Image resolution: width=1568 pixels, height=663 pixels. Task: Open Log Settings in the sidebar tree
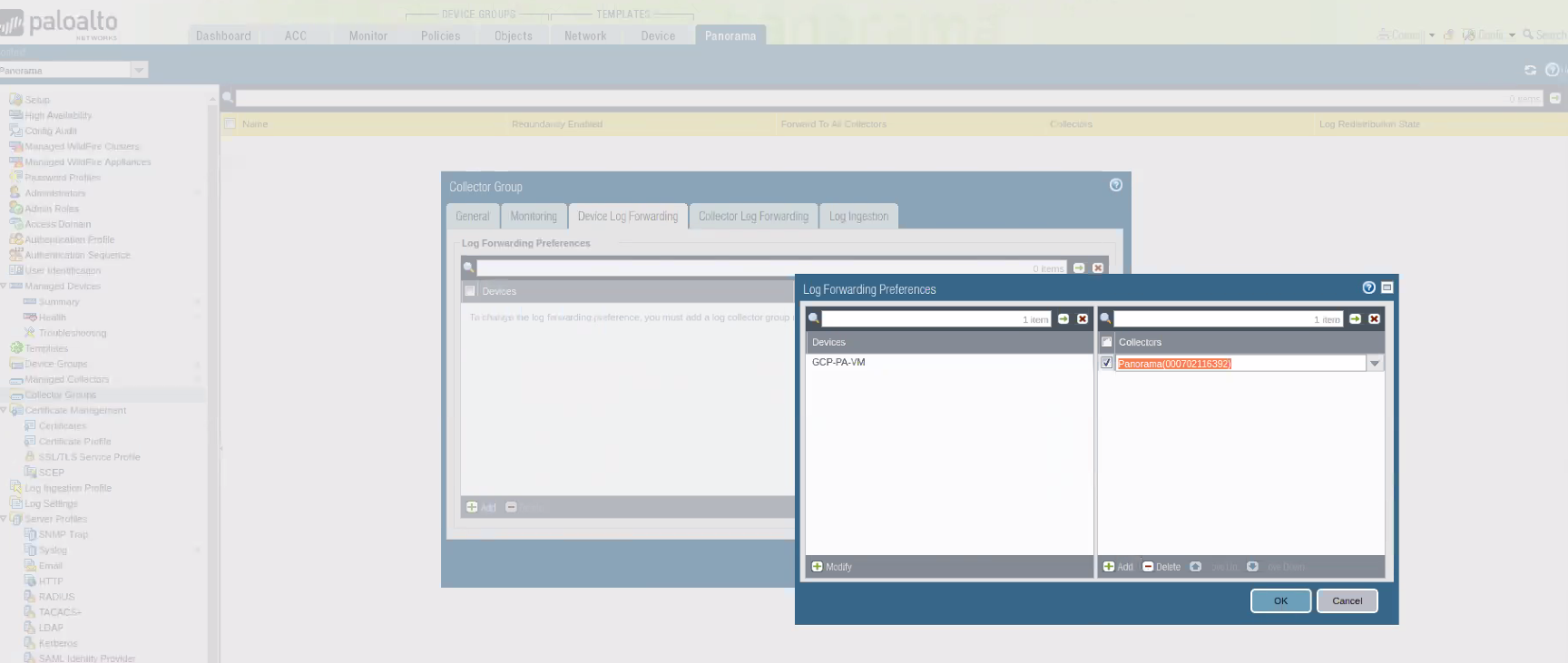tap(51, 503)
